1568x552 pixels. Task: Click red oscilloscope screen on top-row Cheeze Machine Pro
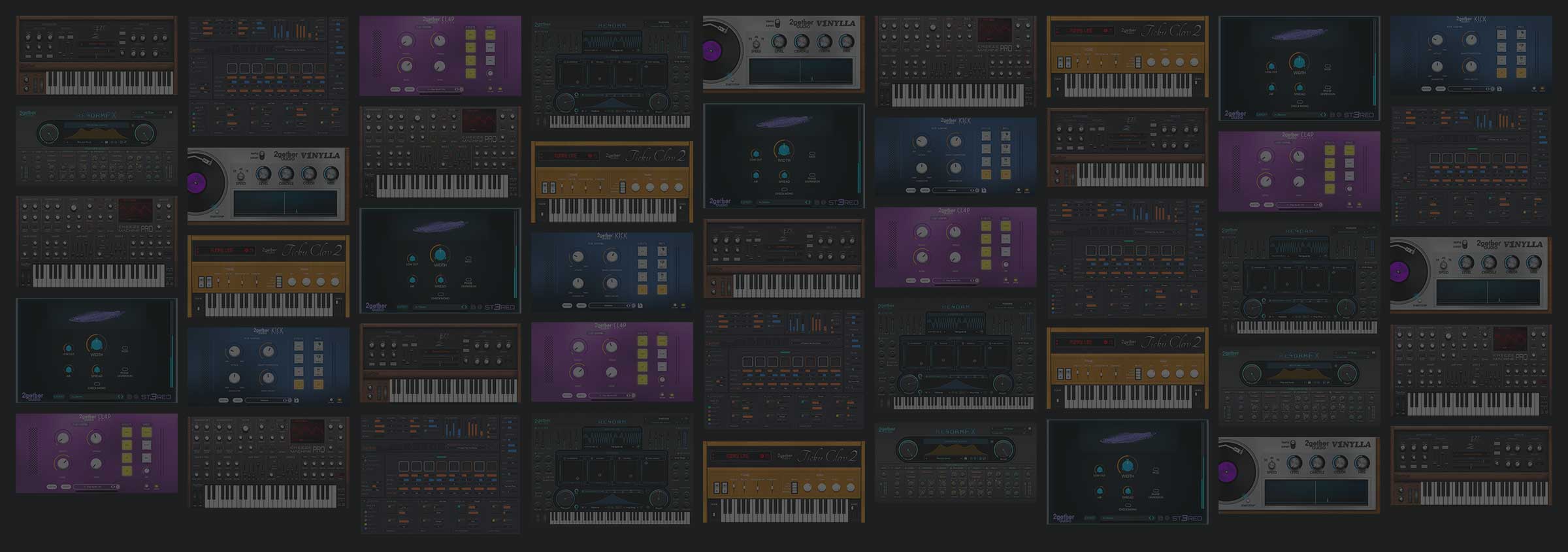click(994, 30)
